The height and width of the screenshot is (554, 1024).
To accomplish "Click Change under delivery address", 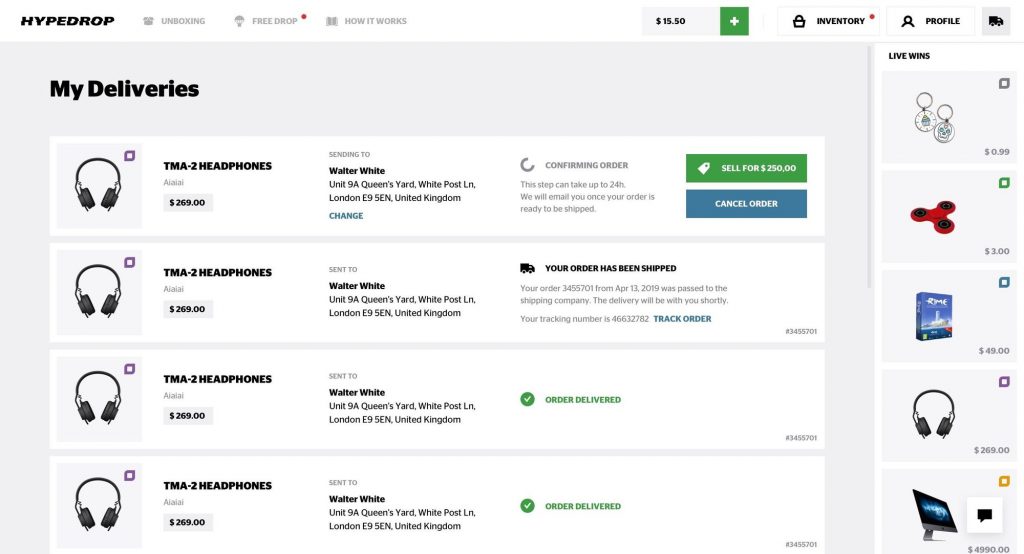I will (x=346, y=216).
